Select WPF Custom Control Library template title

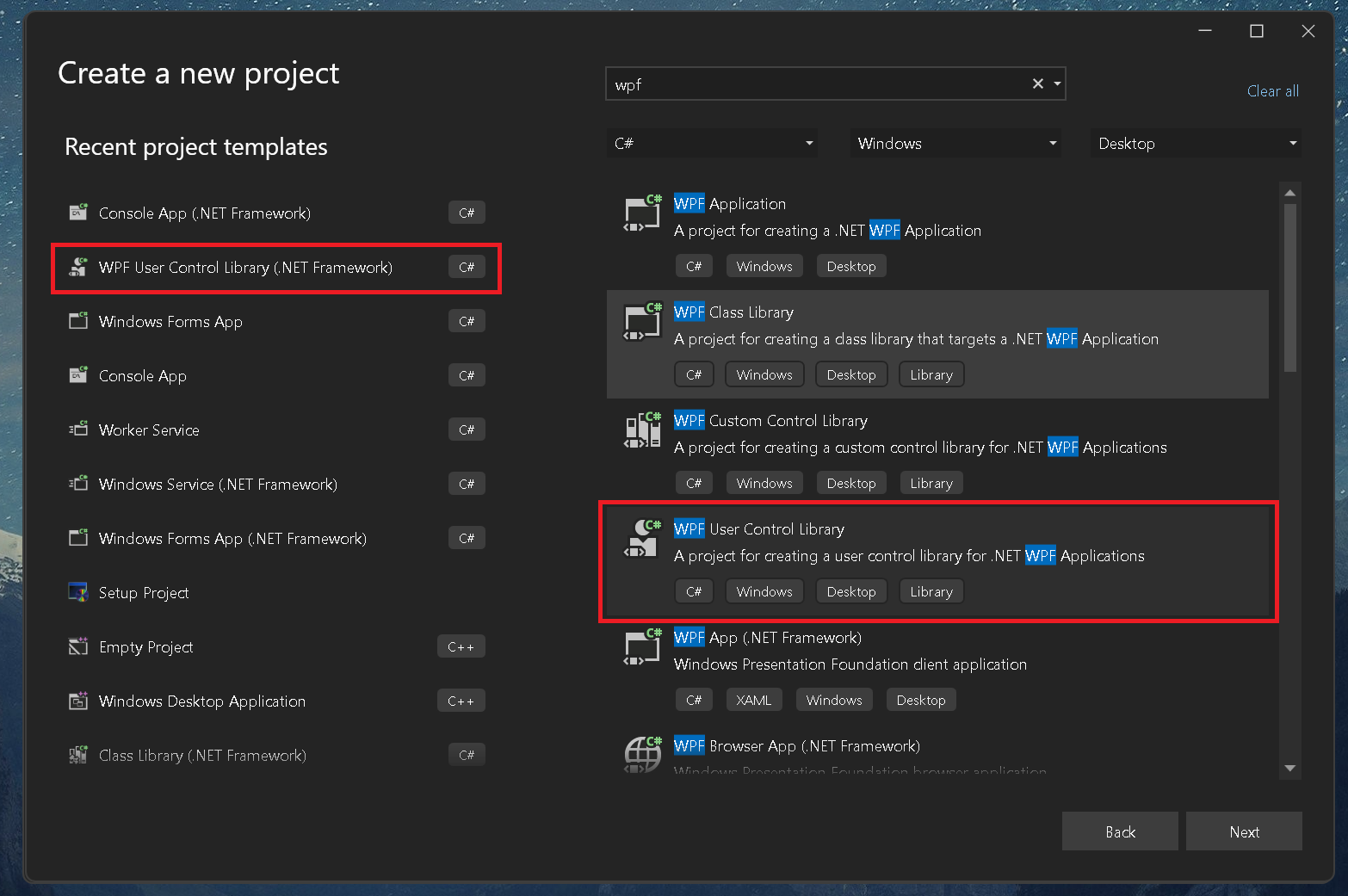[770, 421]
